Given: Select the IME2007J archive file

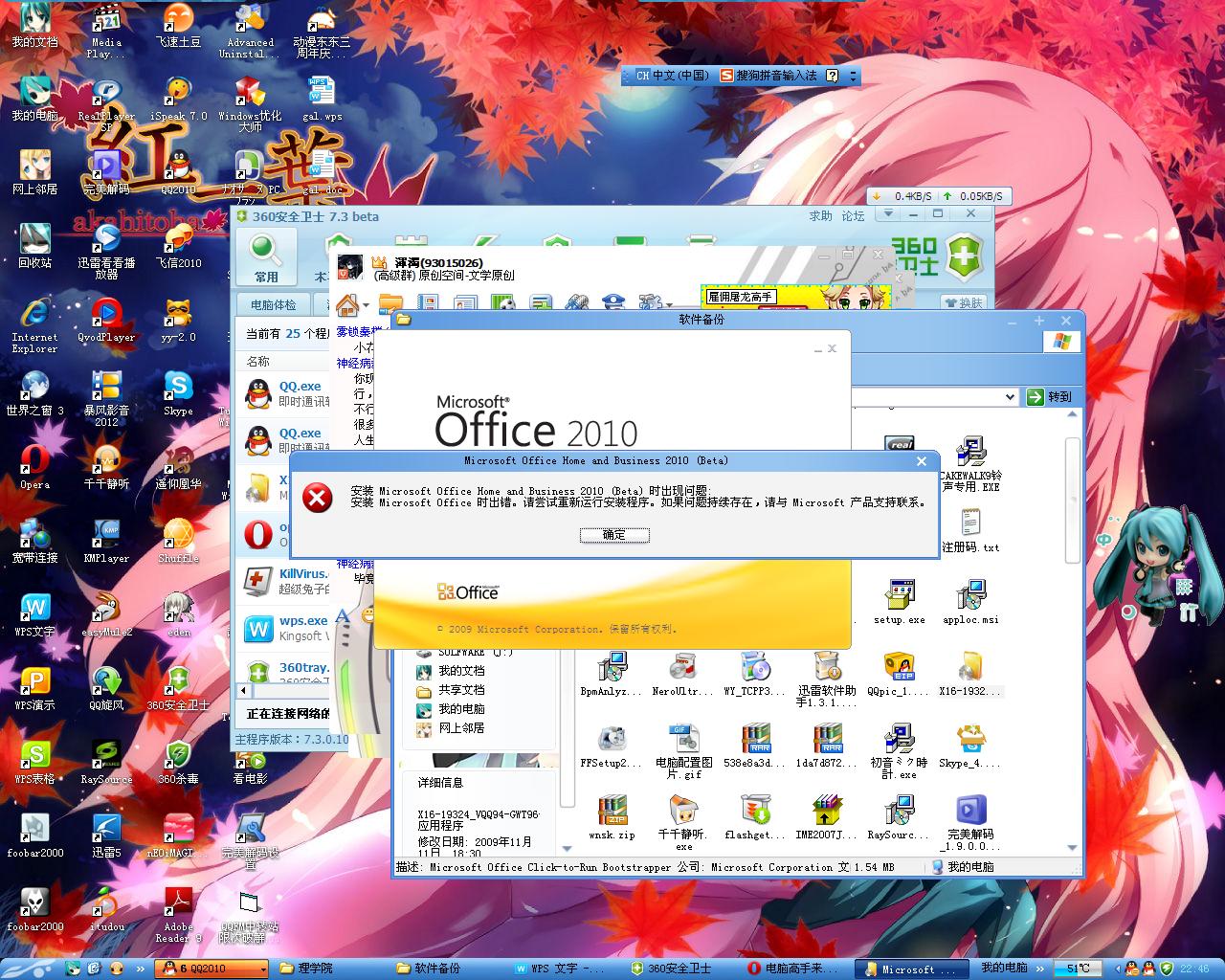Looking at the screenshot, I should pos(826,817).
